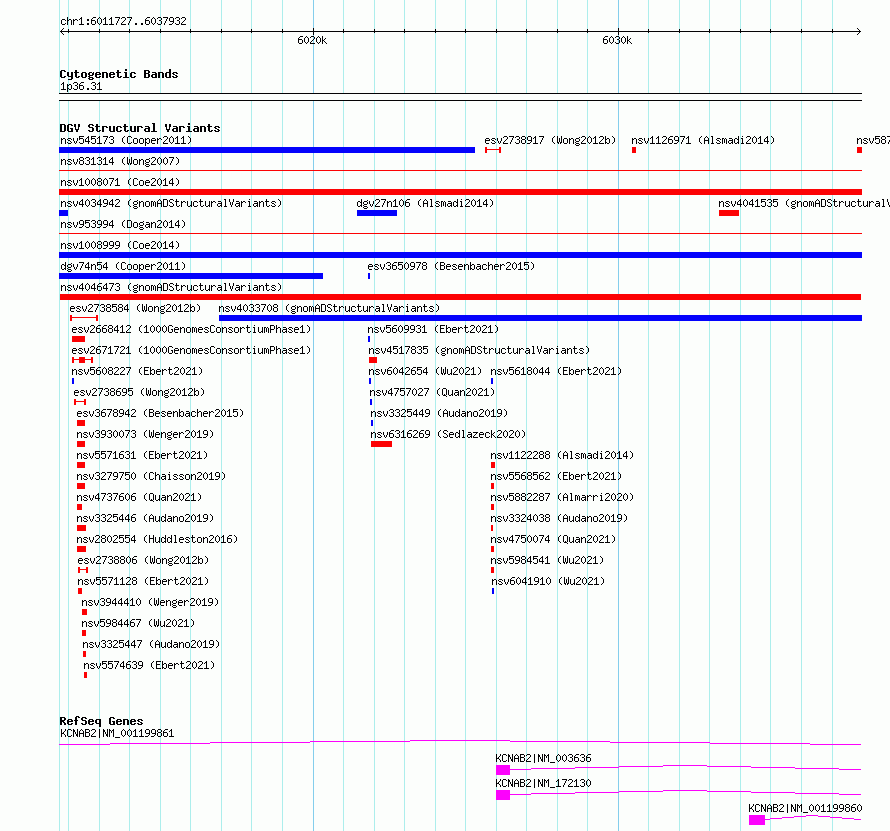The width and height of the screenshot is (890, 831).
Task: Click nsv4046473 (gnomADStructuralVariants) label
Action: (171, 287)
